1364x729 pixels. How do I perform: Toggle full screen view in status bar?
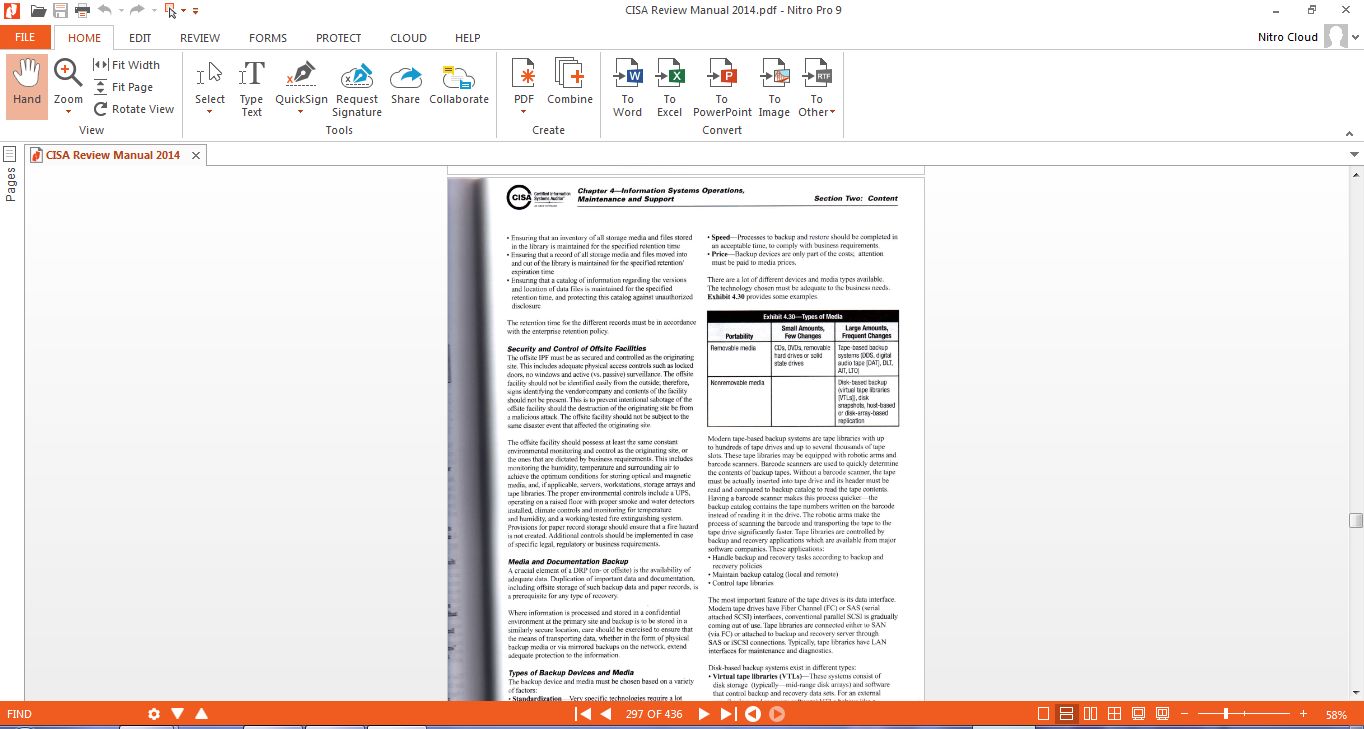click(1138, 714)
